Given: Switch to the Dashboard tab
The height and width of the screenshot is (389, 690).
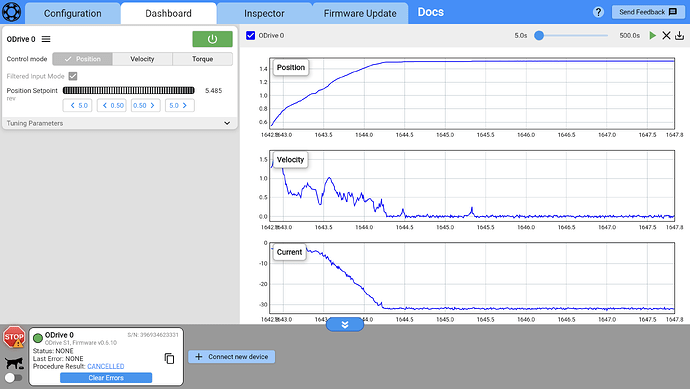Looking at the screenshot, I should 169,14.
